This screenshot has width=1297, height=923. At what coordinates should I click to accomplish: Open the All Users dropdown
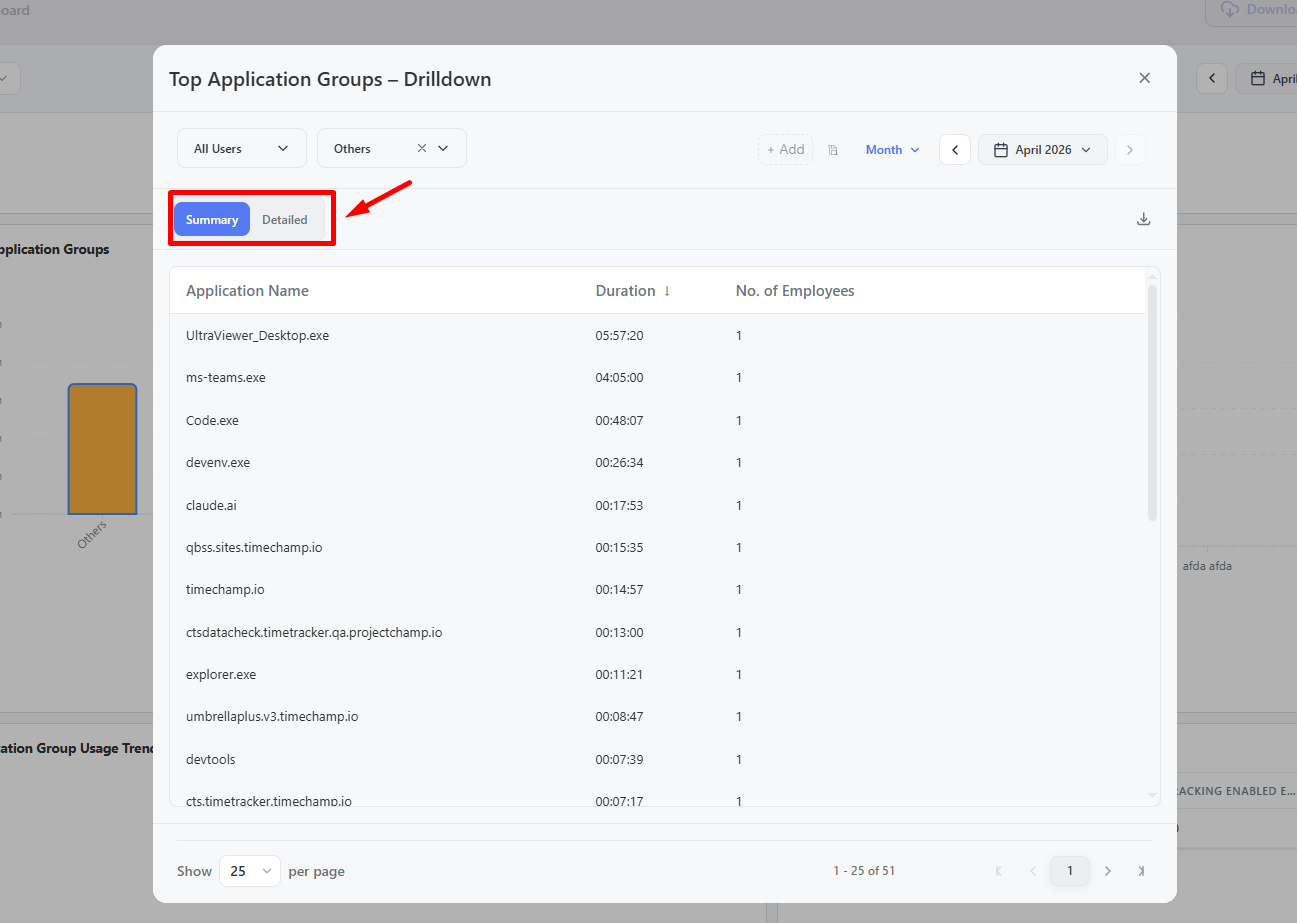(242, 148)
